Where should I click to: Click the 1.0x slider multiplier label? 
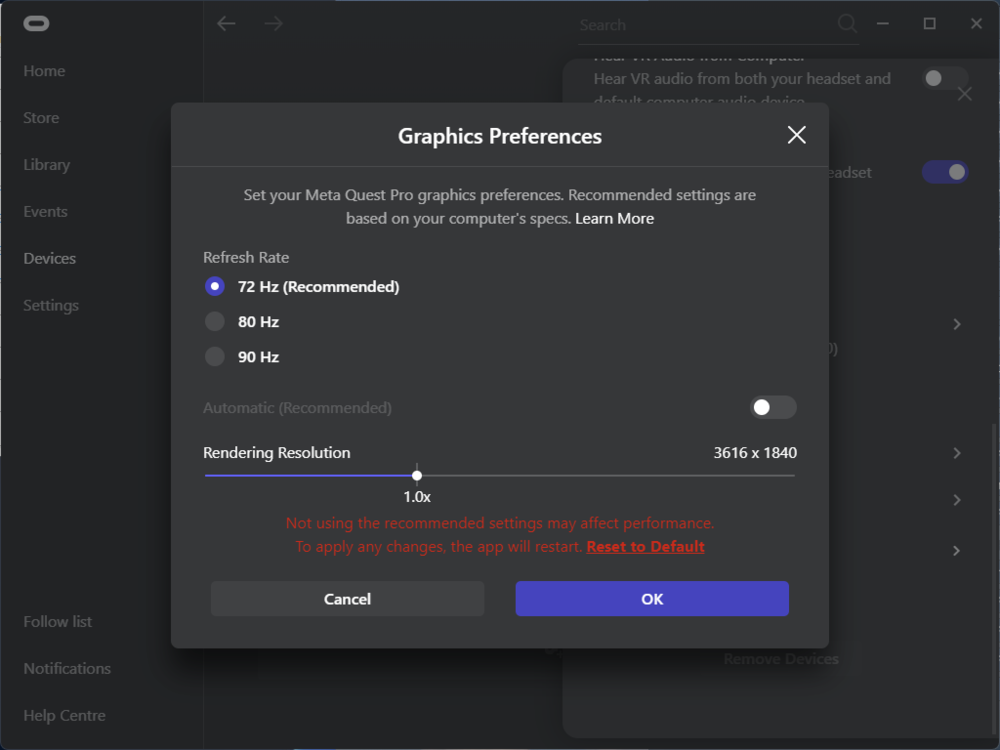click(x=417, y=497)
